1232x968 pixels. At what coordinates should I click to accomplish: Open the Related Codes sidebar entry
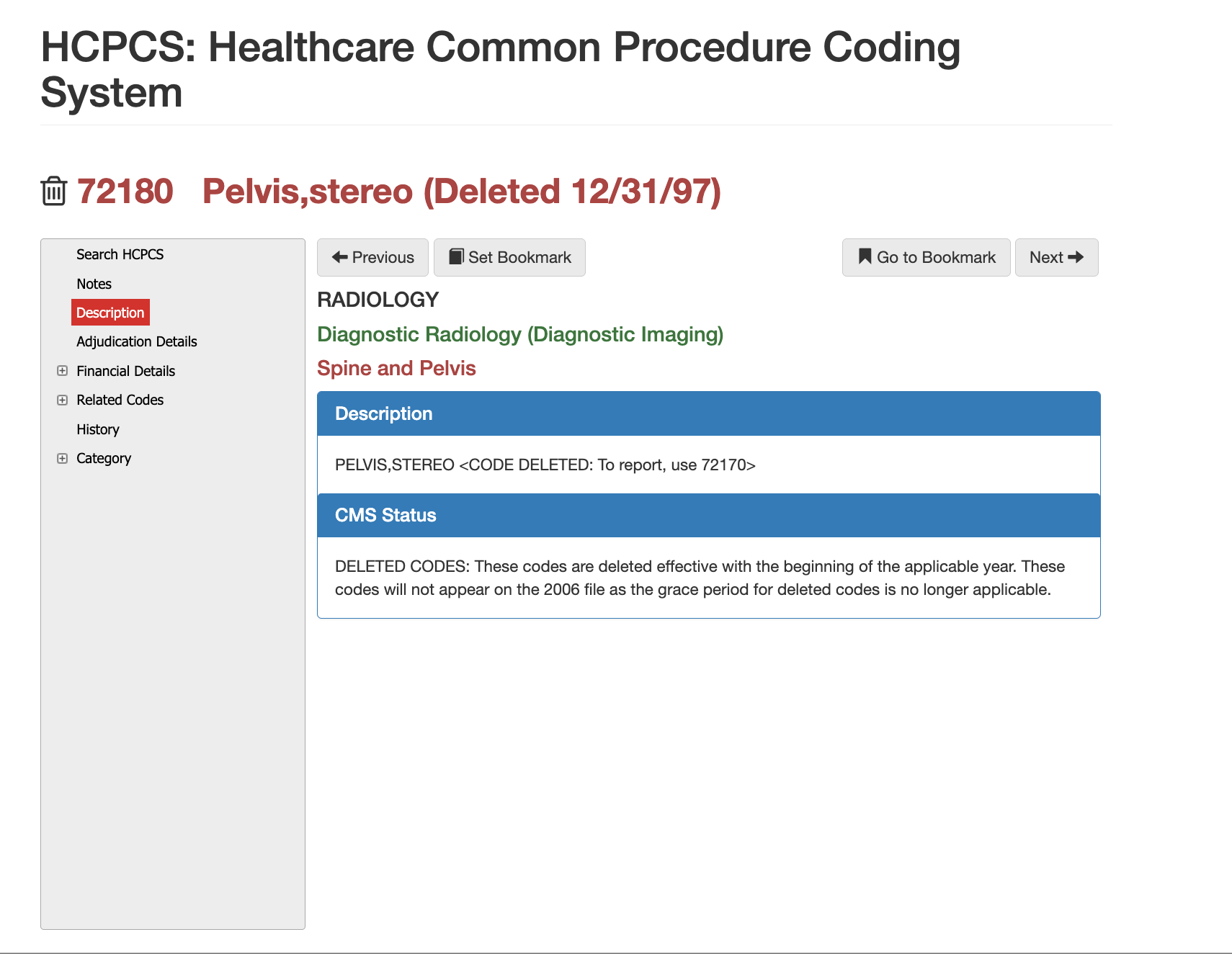click(x=120, y=400)
